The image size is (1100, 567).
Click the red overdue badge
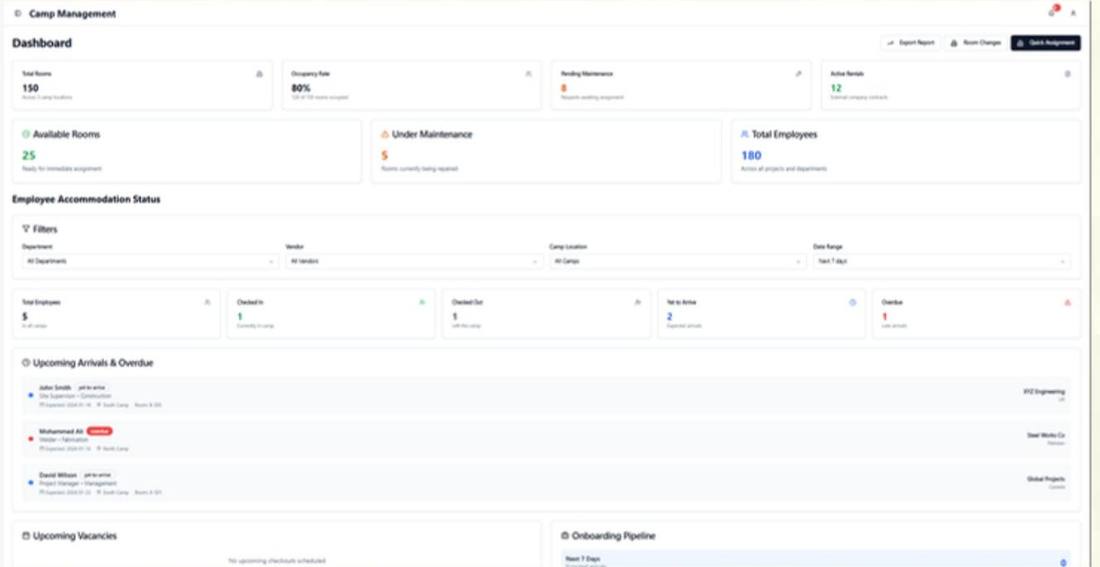tap(100, 431)
